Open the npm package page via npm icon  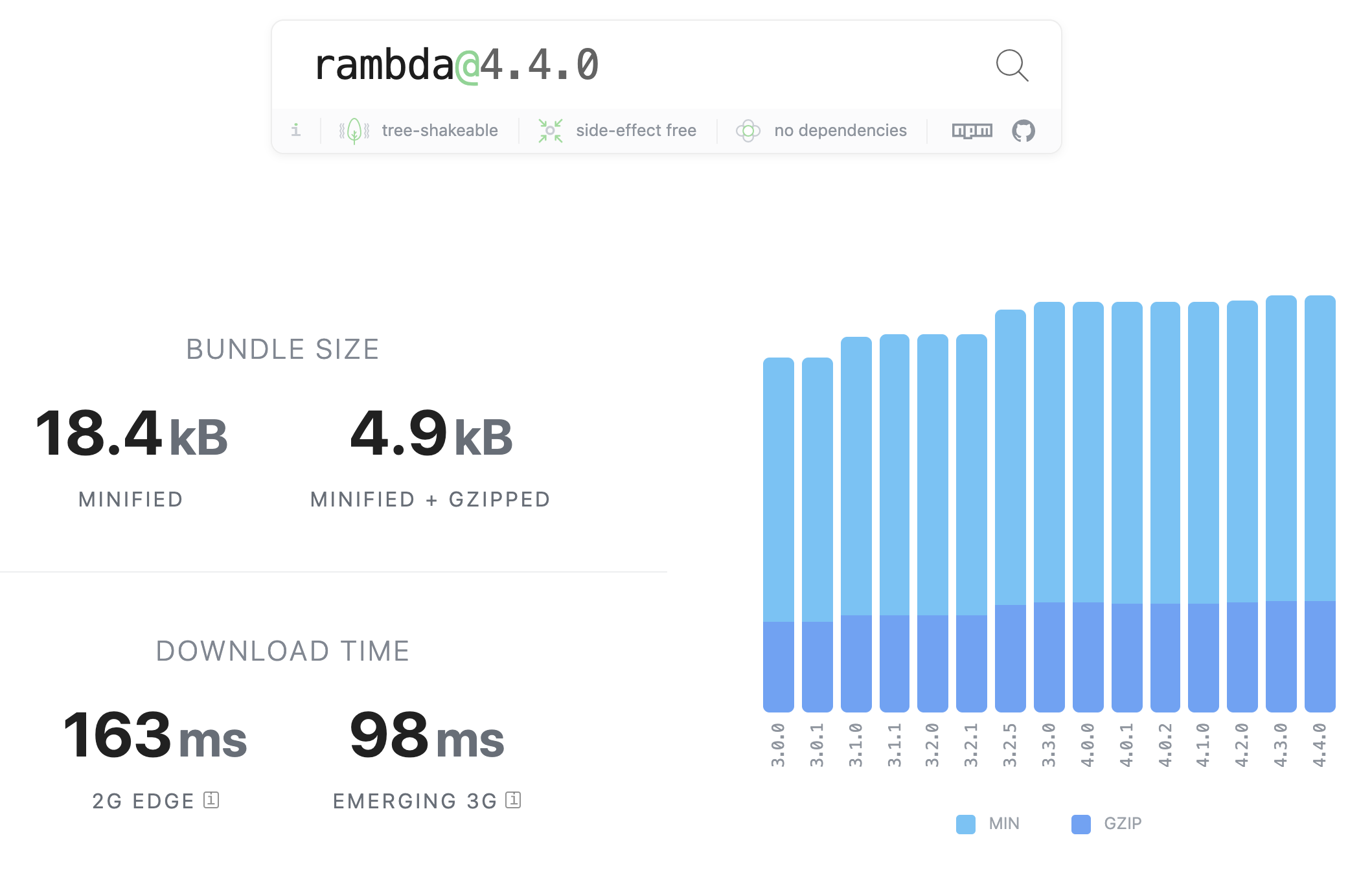point(971,130)
